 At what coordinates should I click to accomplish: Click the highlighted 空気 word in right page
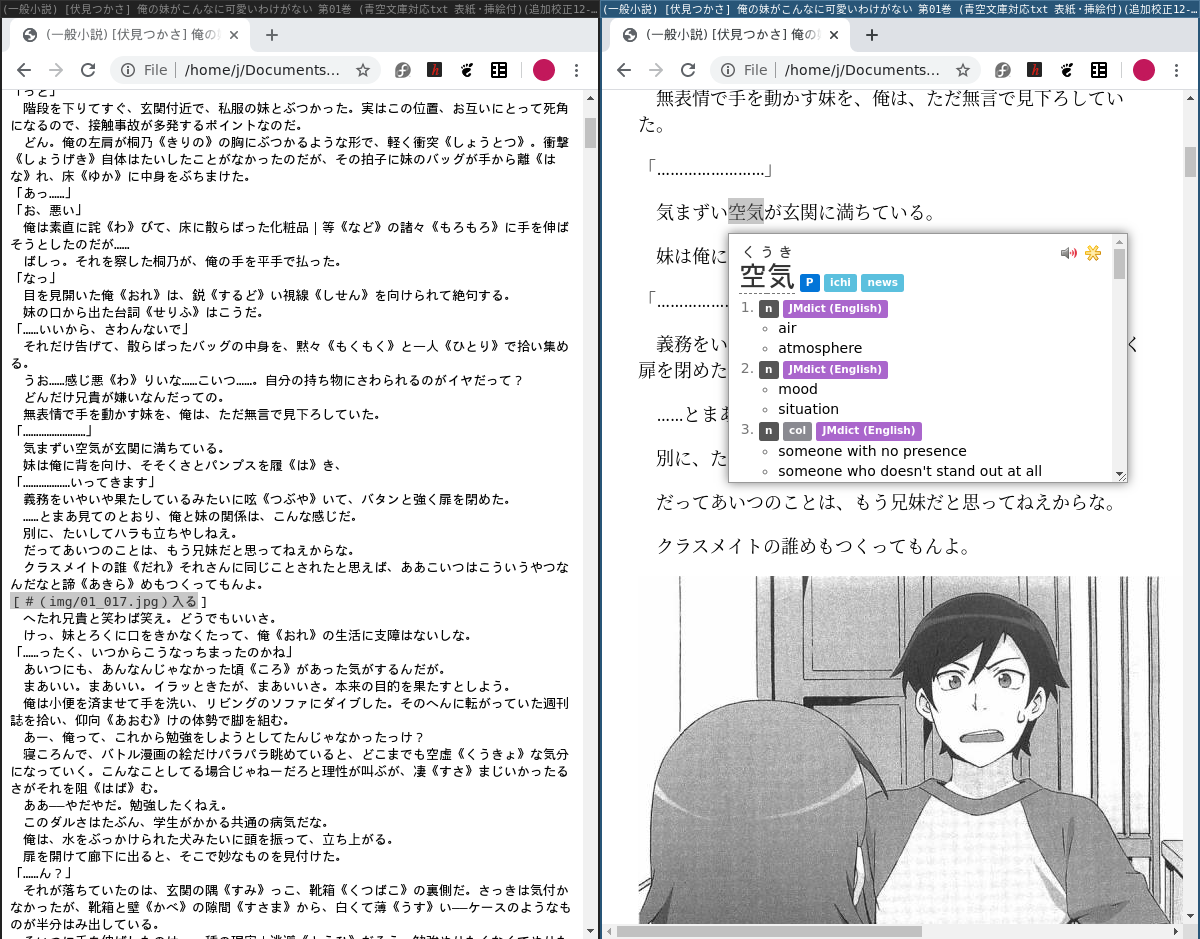(746, 212)
